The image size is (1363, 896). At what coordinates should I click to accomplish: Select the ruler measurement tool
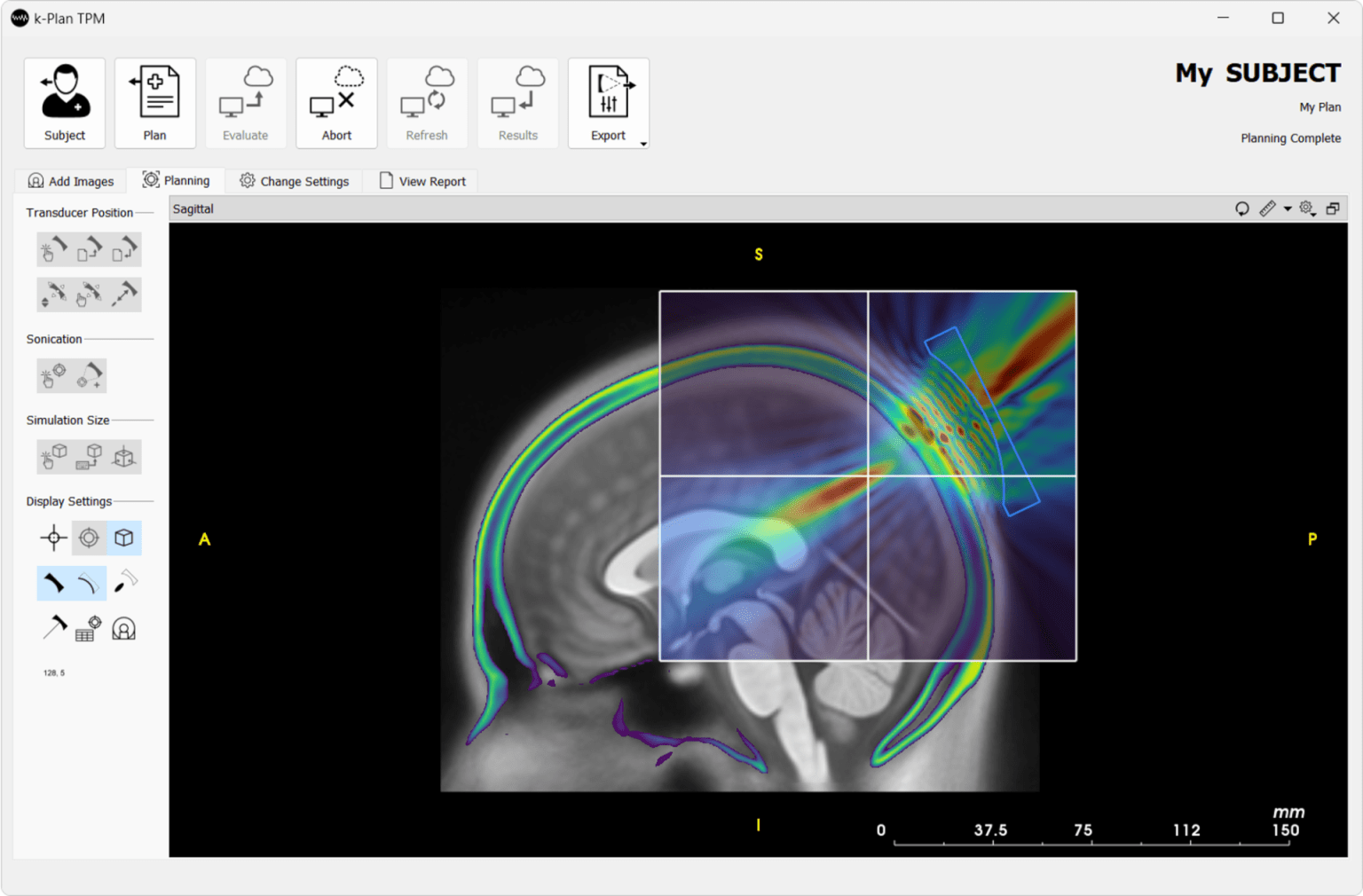(x=1266, y=208)
